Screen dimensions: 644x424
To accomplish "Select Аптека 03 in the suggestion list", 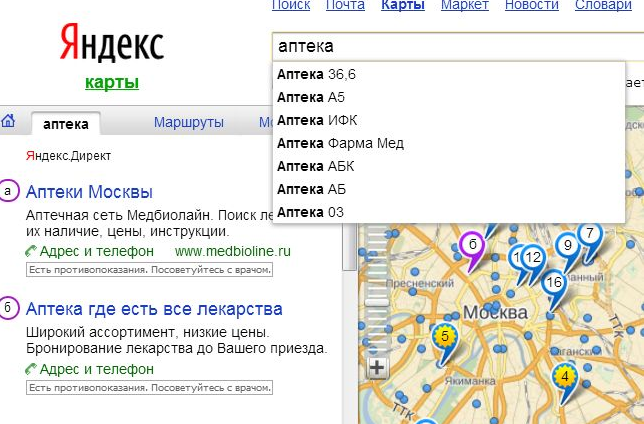I will coord(310,212).
